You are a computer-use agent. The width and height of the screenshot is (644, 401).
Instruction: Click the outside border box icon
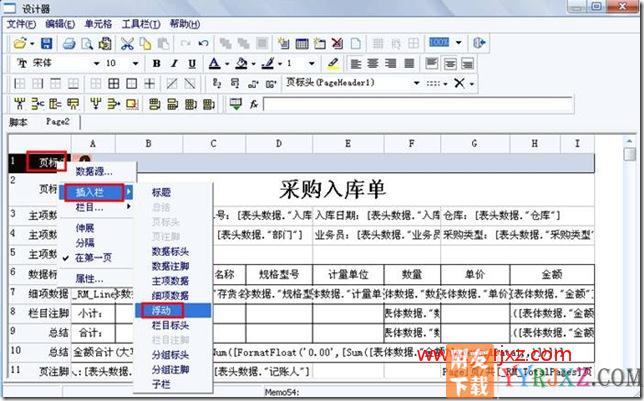tap(131, 84)
